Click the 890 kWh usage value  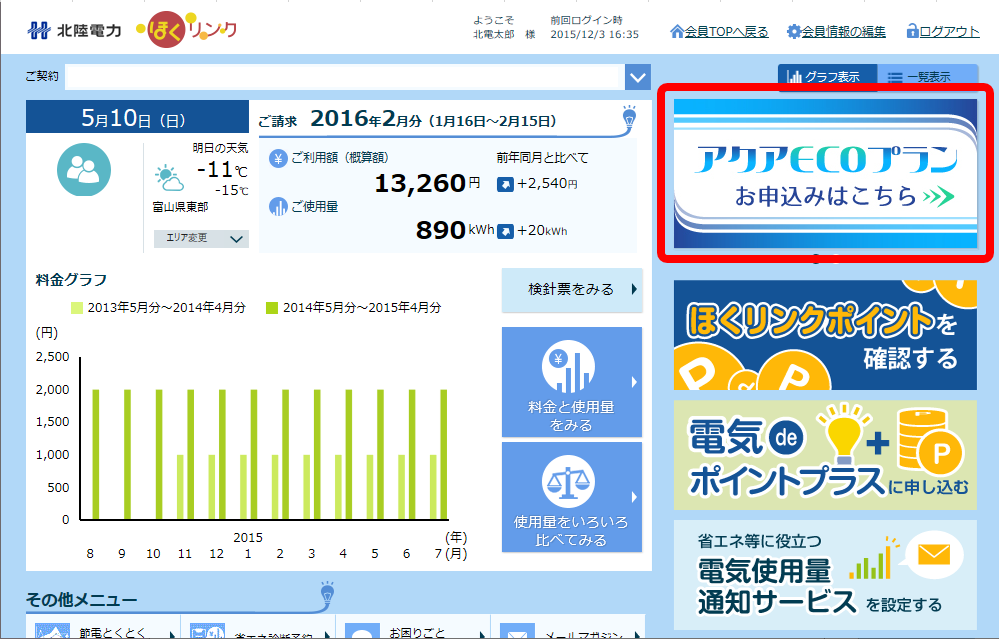pos(455,230)
